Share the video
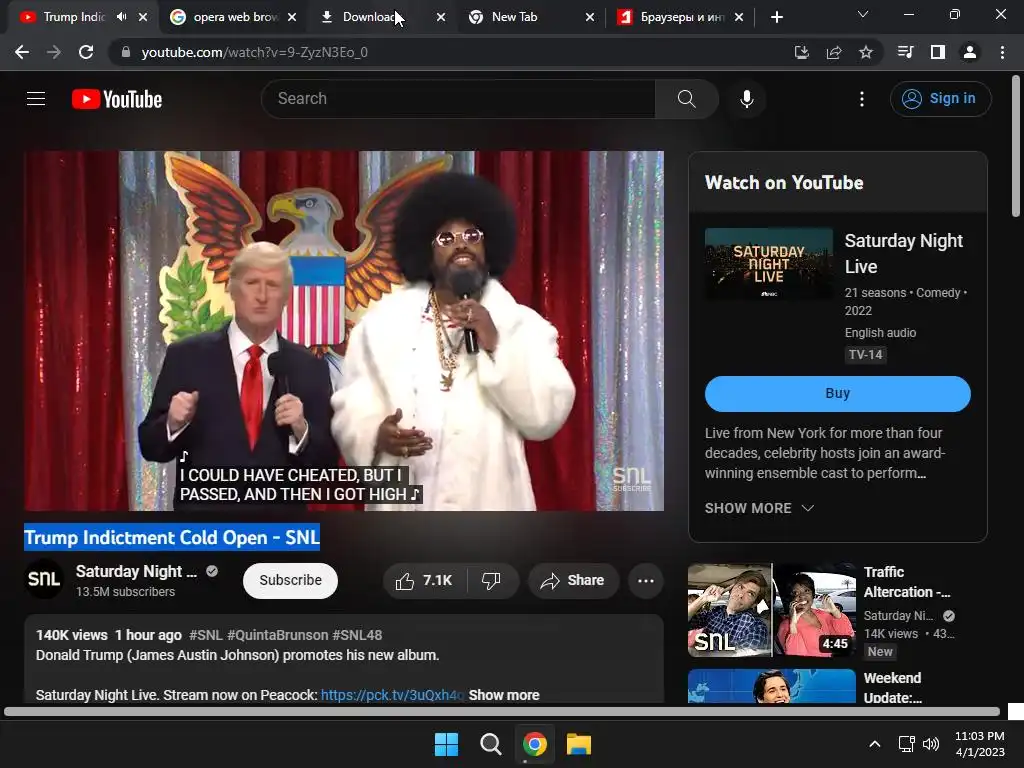 coord(573,580)
